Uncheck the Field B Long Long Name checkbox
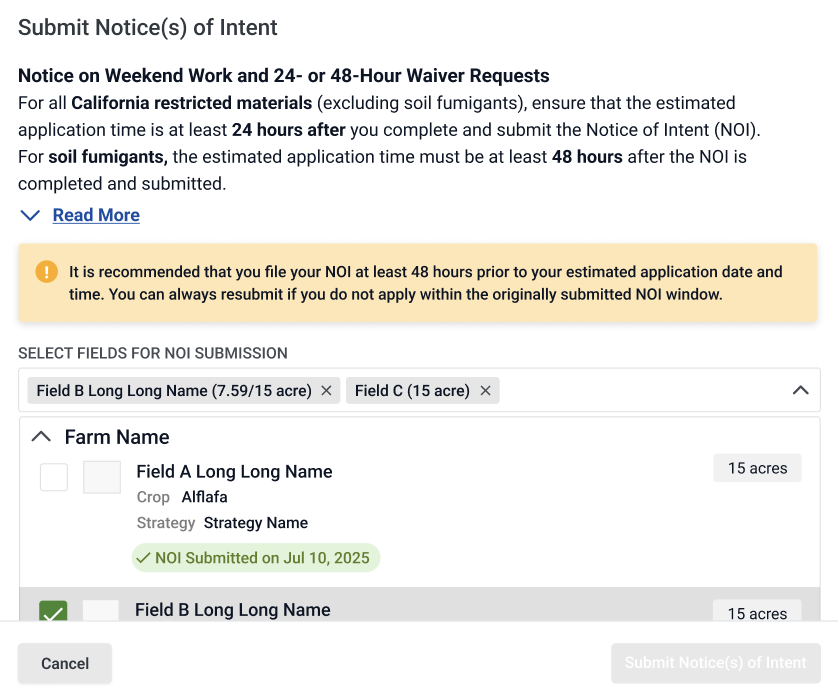 53,610
